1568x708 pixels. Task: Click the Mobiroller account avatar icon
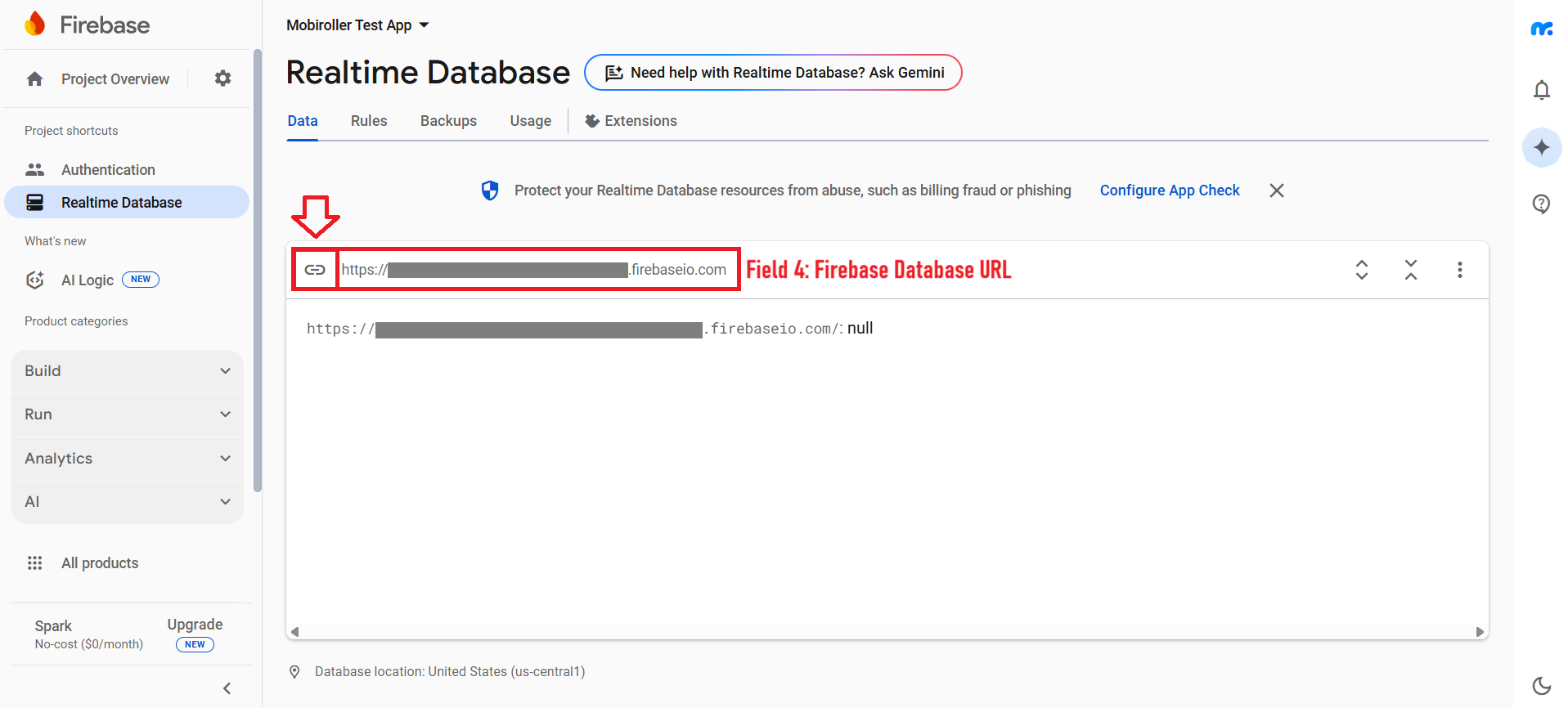[1542, 29]
